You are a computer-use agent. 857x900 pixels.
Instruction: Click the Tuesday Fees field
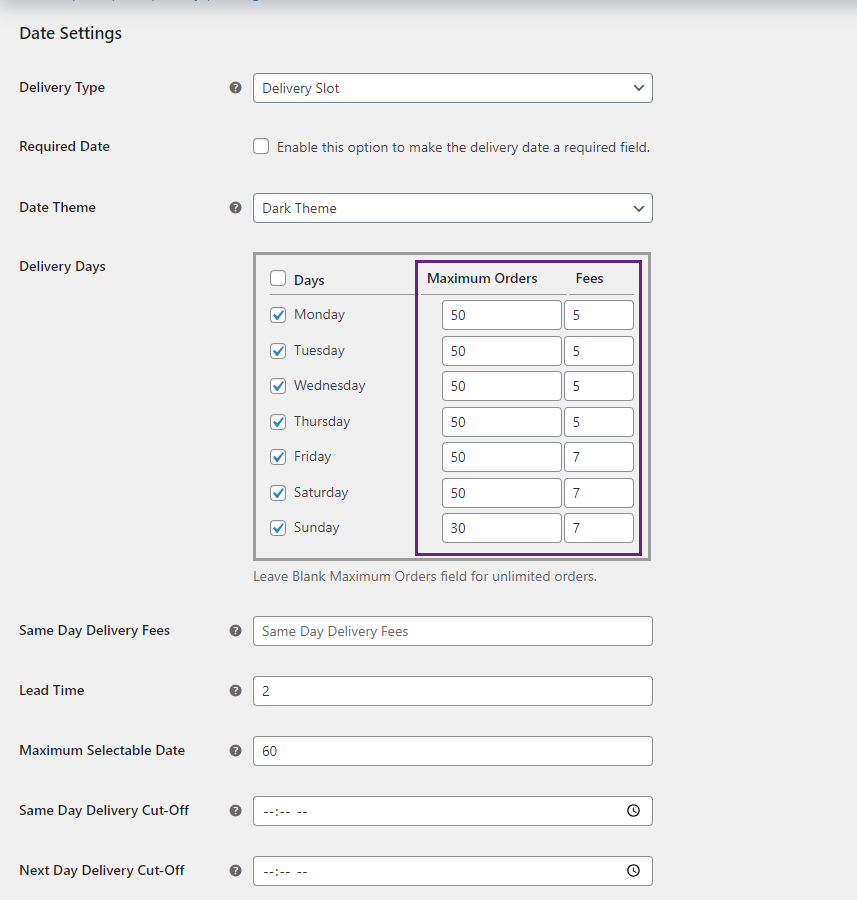click(599, 351)
